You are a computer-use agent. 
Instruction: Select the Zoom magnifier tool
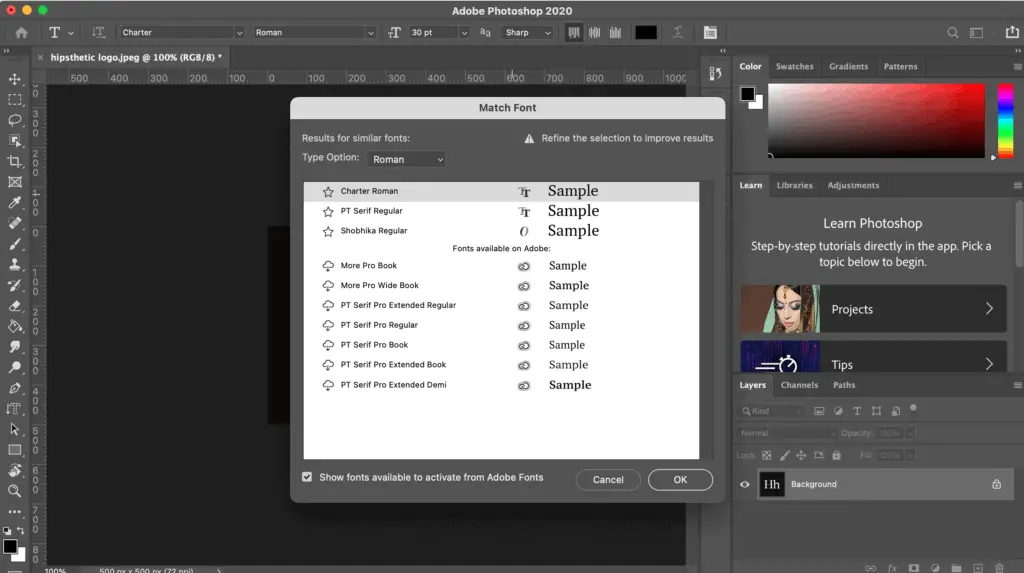[14, 491]
